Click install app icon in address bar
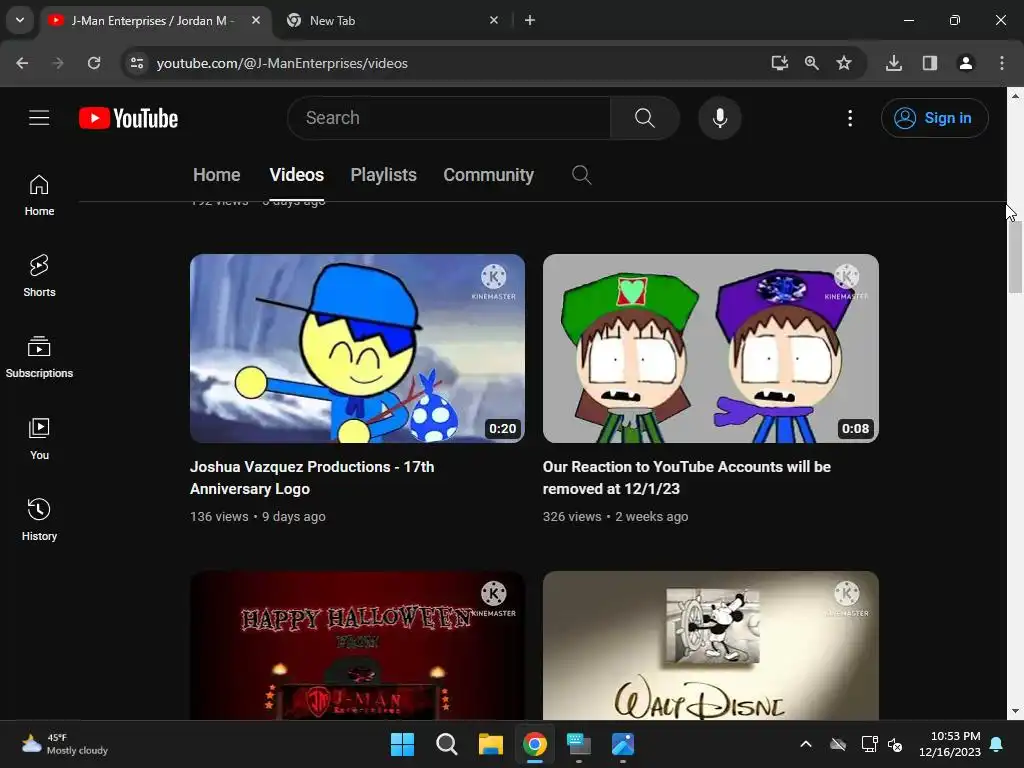Image resolution: width=1024 pixels, height=768 pixels. pos(779,63)
